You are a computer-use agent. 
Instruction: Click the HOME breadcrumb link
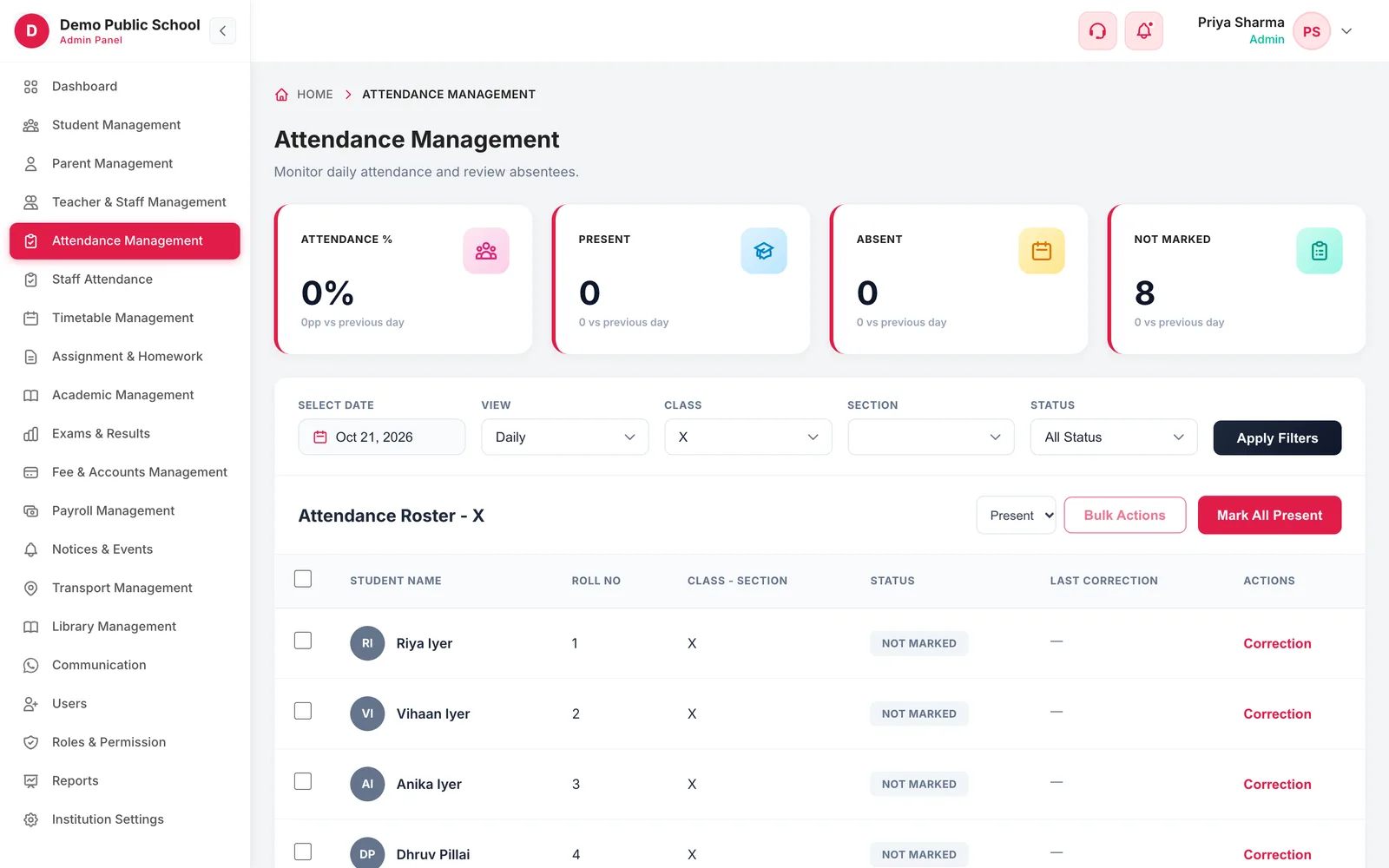coord(314,95)
